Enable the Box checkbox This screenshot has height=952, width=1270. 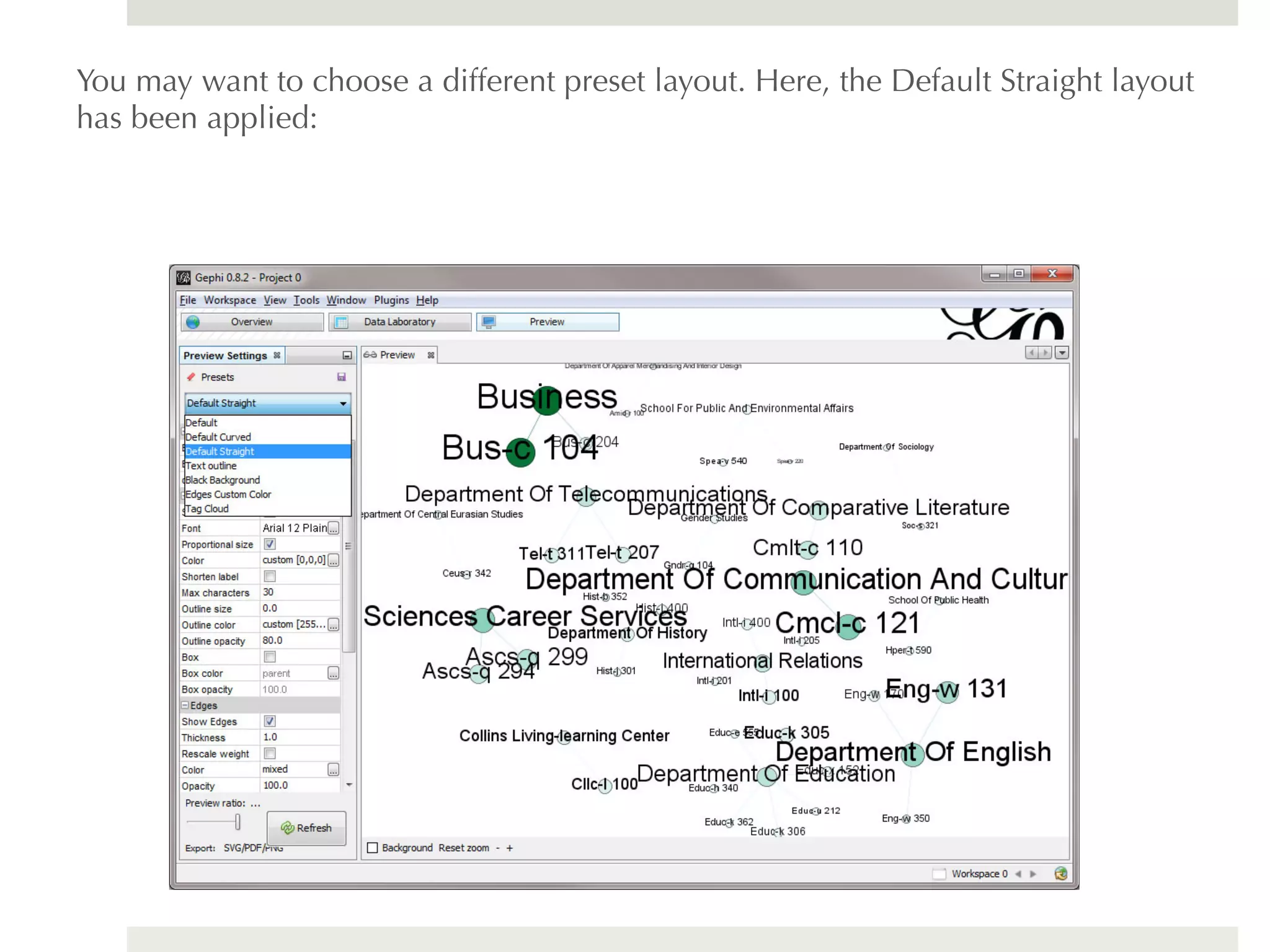270,657
